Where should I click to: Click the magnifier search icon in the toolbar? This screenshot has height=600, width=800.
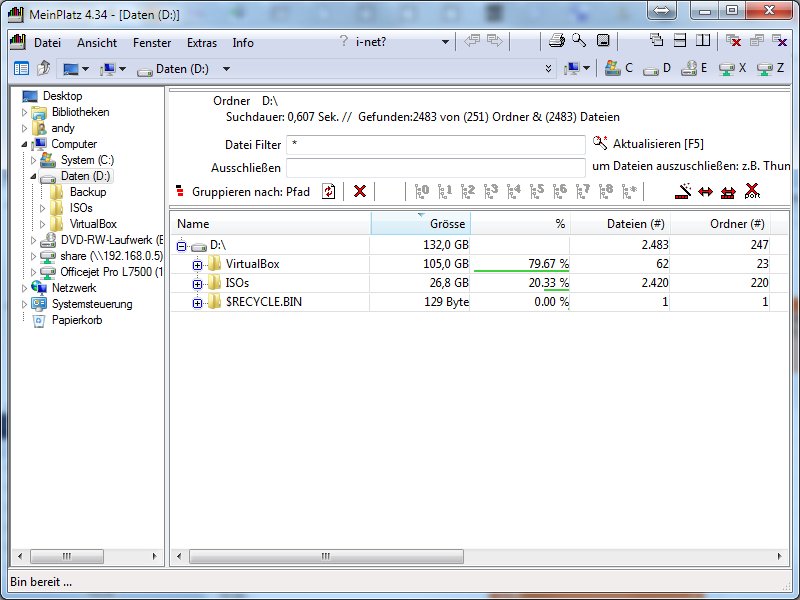579,41
